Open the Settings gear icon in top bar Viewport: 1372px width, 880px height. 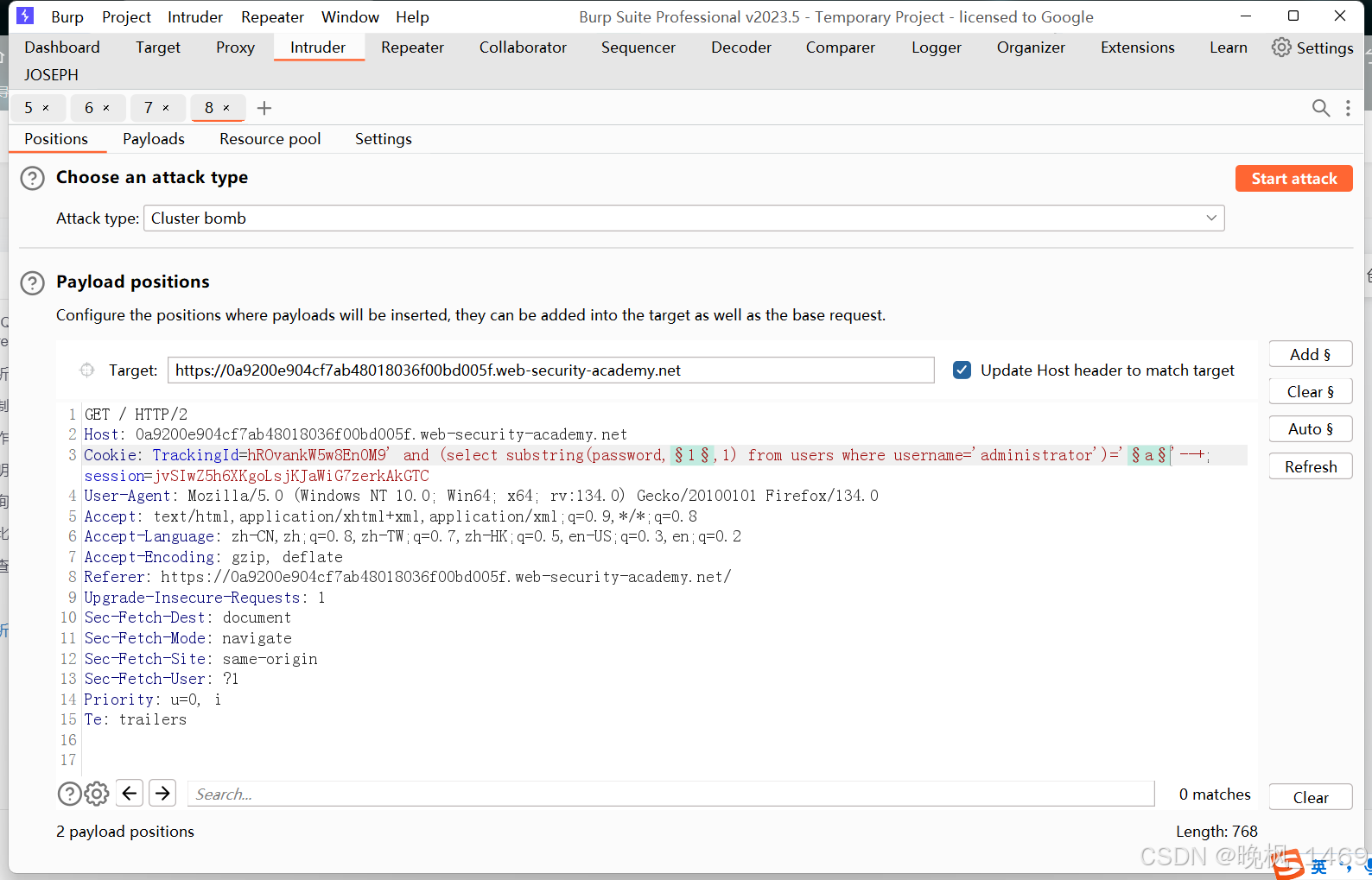(1281, 47)
